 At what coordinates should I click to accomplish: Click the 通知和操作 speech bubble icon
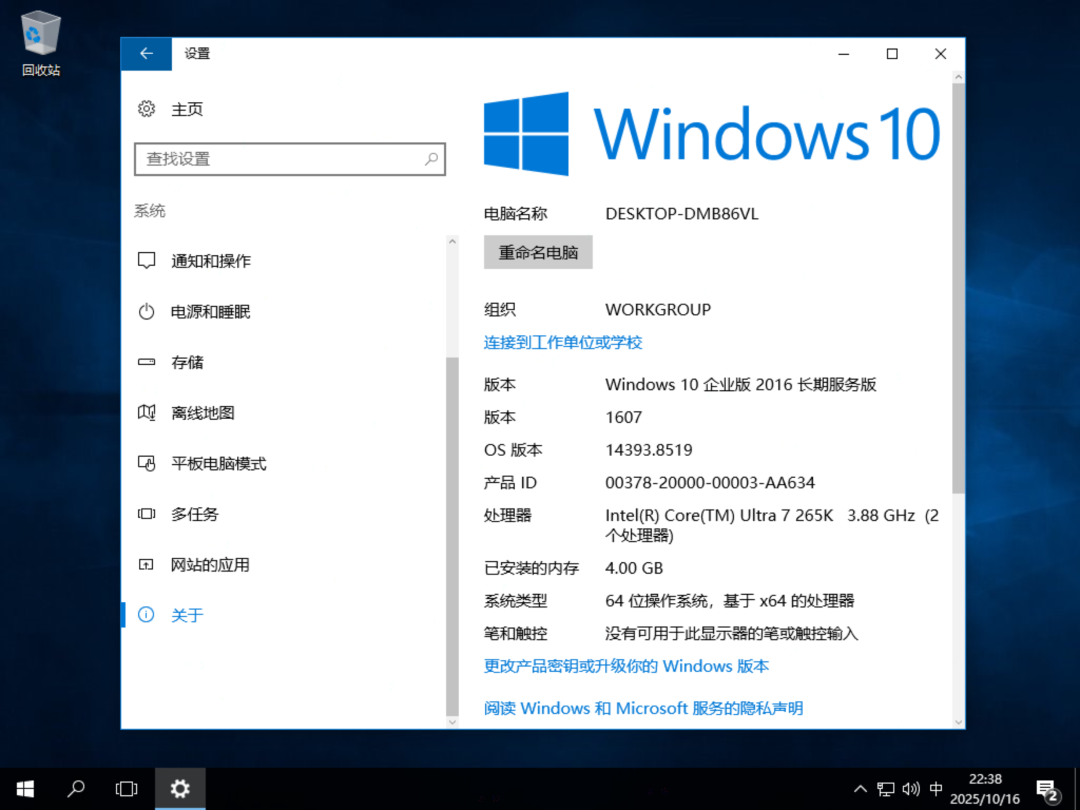point(146,260)
